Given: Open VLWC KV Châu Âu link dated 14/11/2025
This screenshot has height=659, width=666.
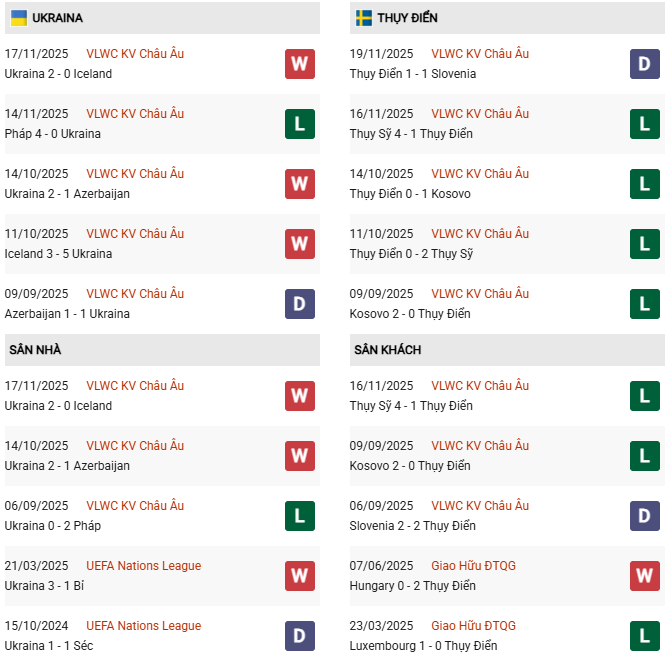Looking at the screenshot, I should point(135,114).
